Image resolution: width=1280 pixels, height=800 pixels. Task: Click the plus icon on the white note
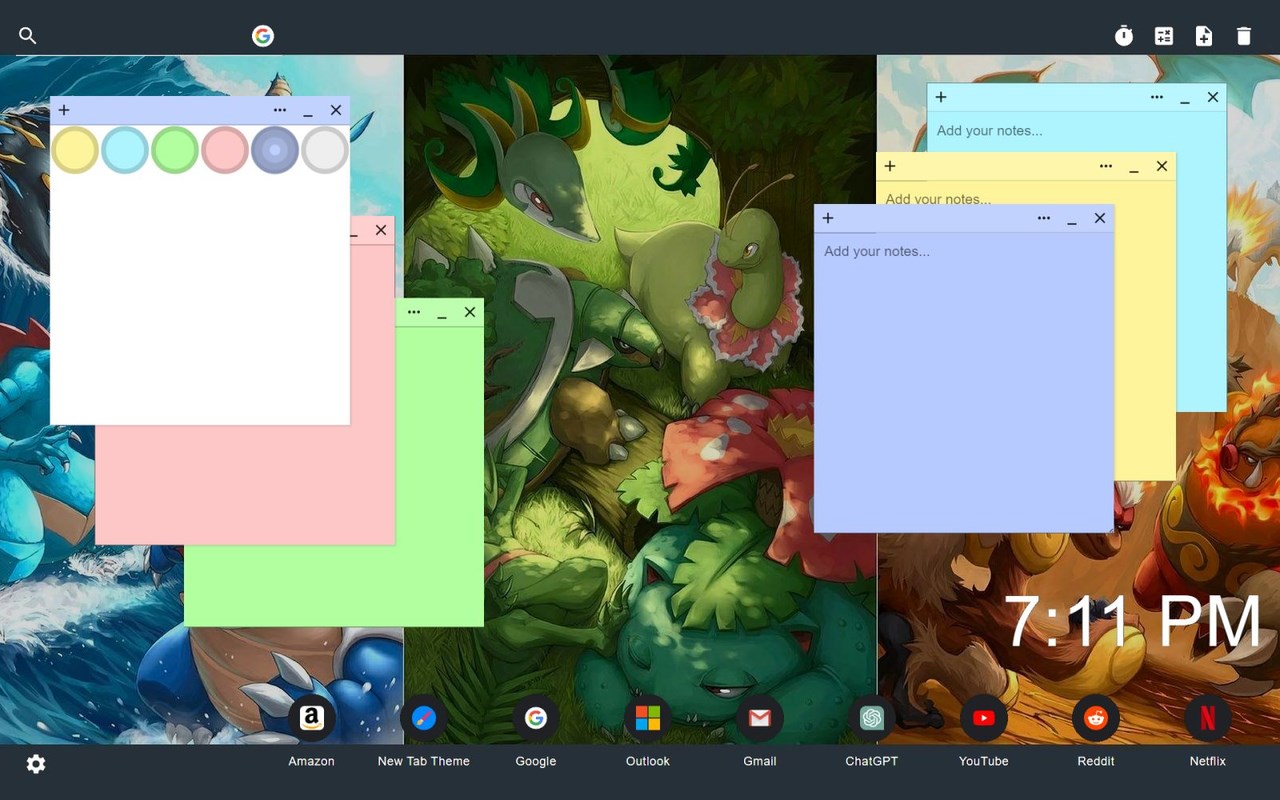pos(64,110)
